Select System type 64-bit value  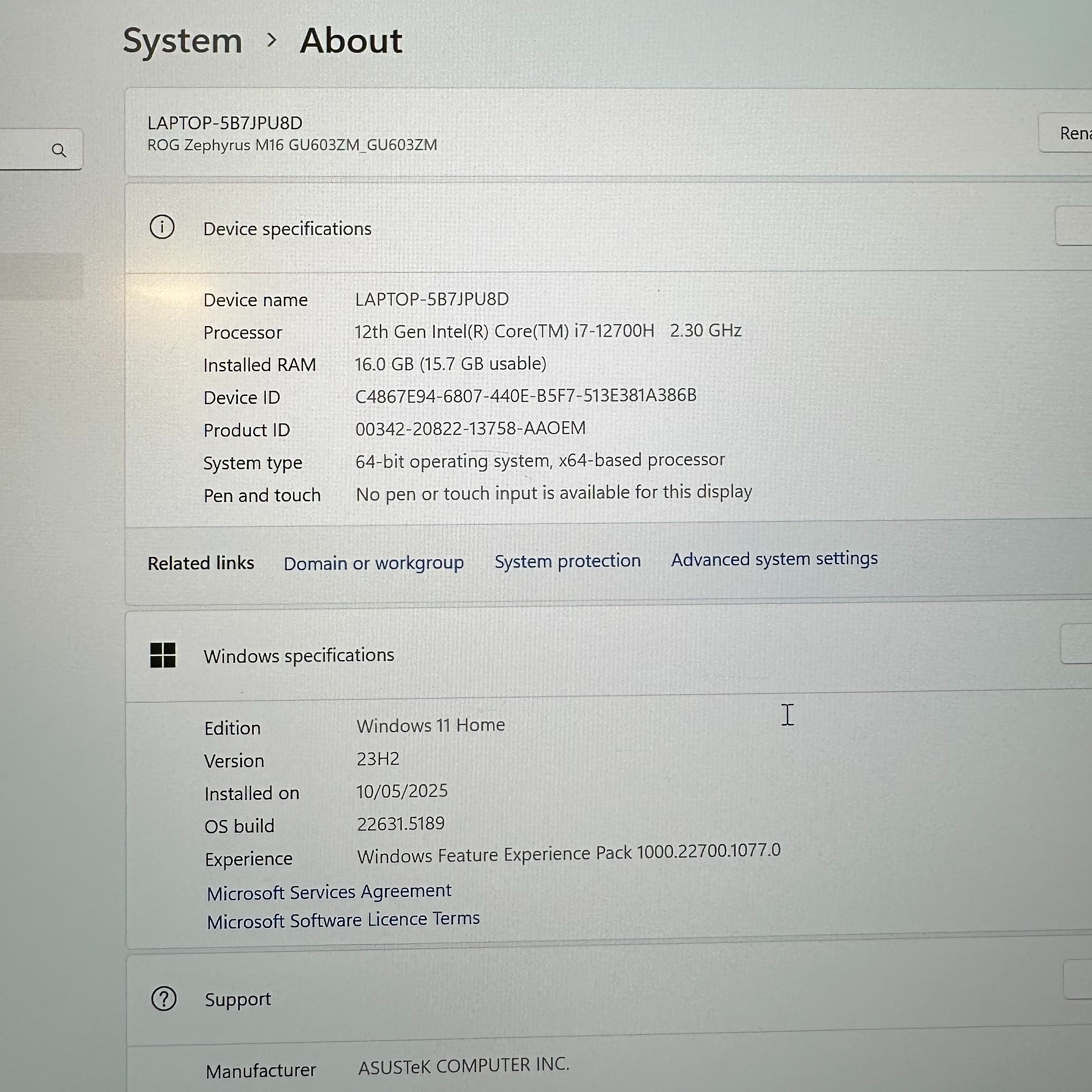pyautogui.click(x=540, y=461)
